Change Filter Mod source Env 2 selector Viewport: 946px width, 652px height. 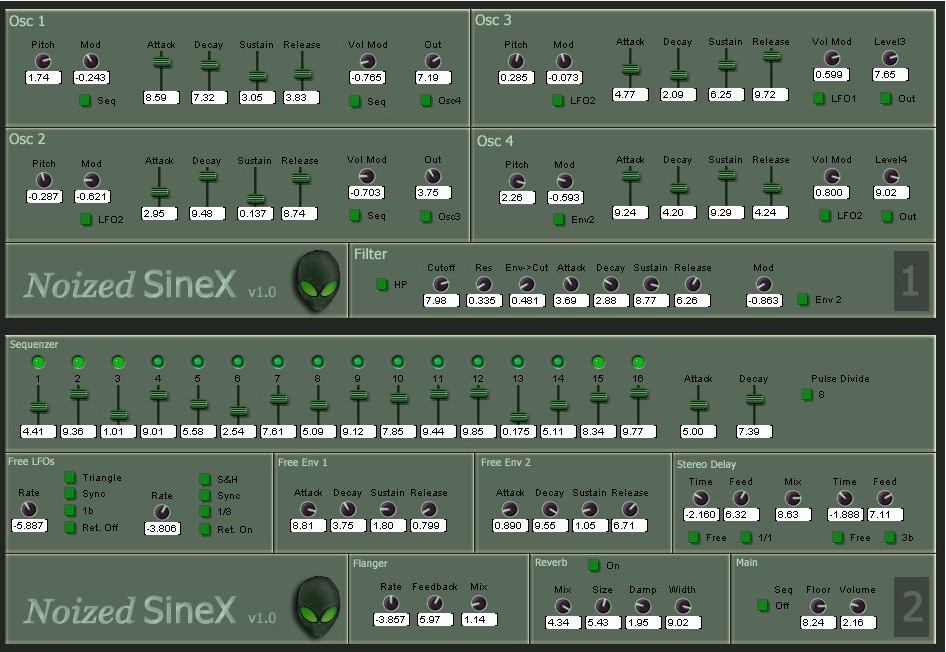coord(802,299)
